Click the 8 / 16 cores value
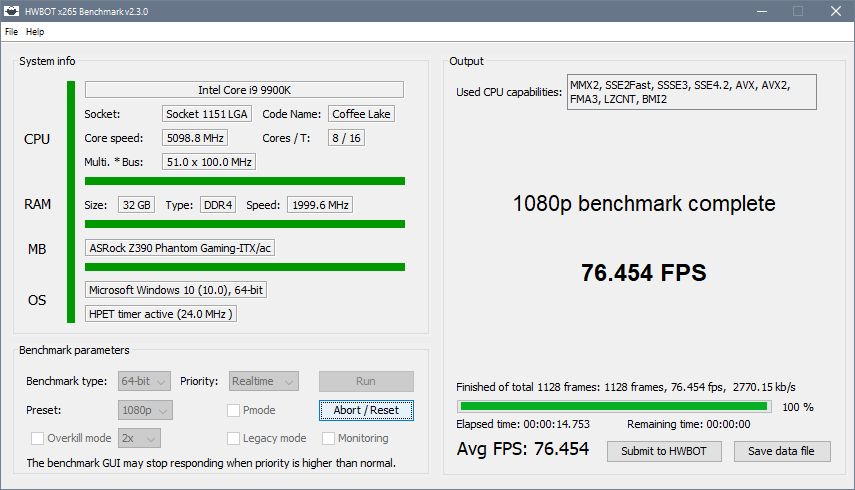Image resolution: width=855 pixels, height=490 pixels. [x=346, y=138]
